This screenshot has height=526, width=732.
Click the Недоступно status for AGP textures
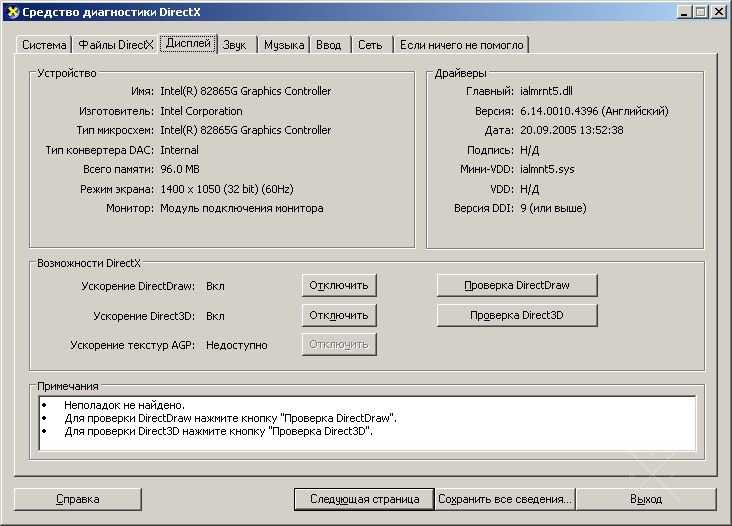coord(237,345)
